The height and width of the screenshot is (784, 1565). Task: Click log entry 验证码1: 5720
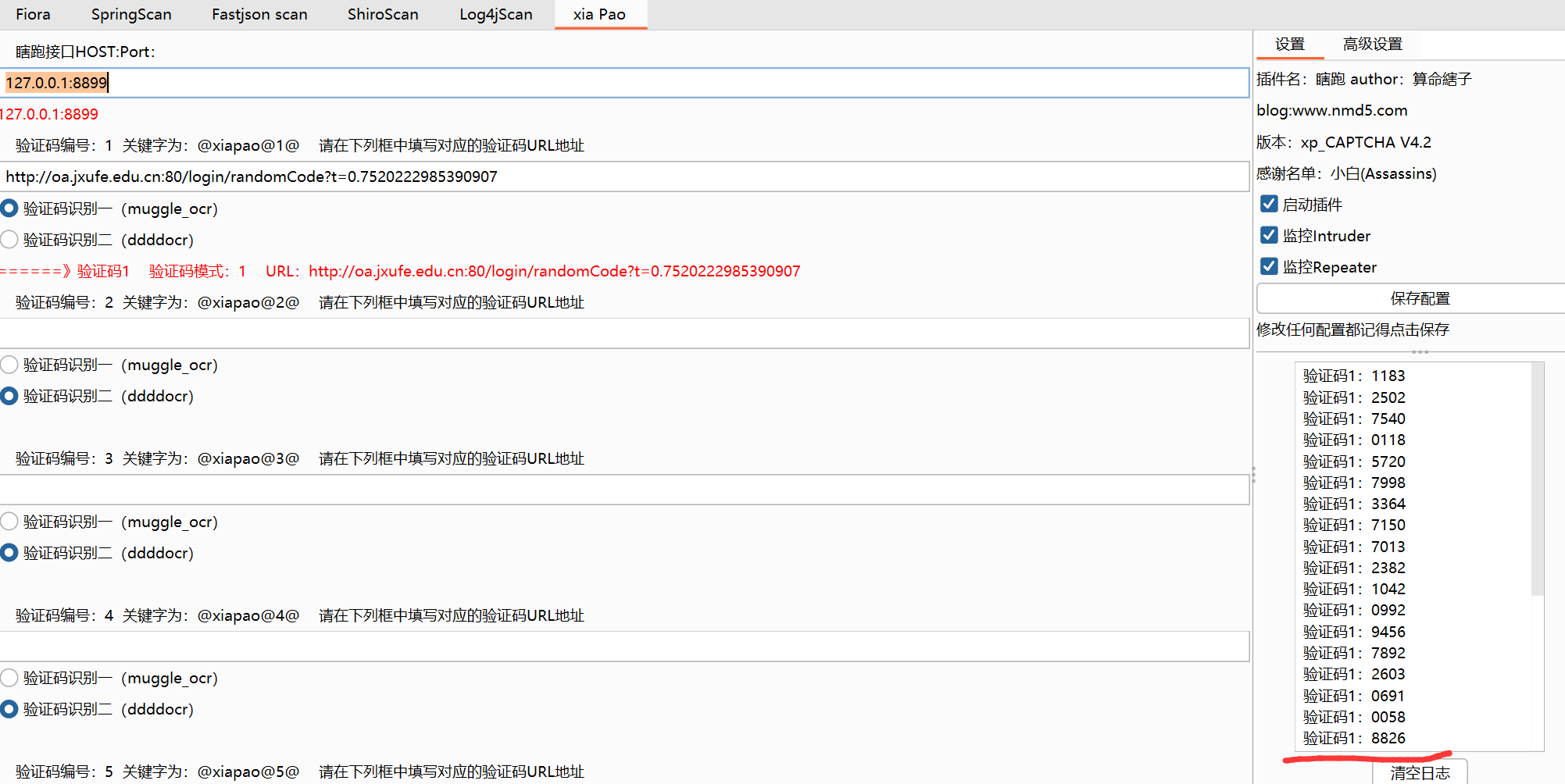(1354, 461)
